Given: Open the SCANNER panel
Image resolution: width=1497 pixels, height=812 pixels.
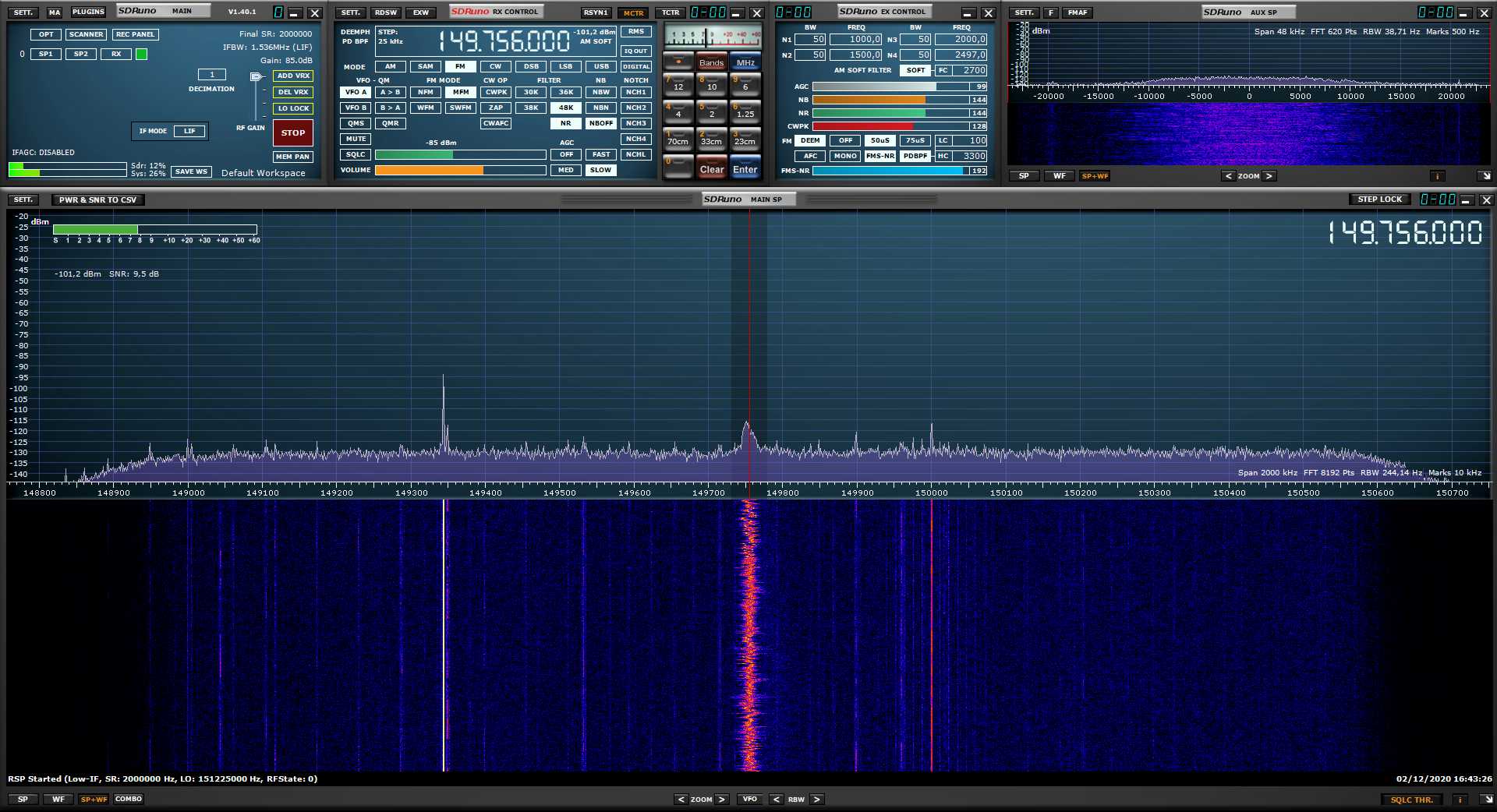Looking at the screenshot, I should point(86,34).
